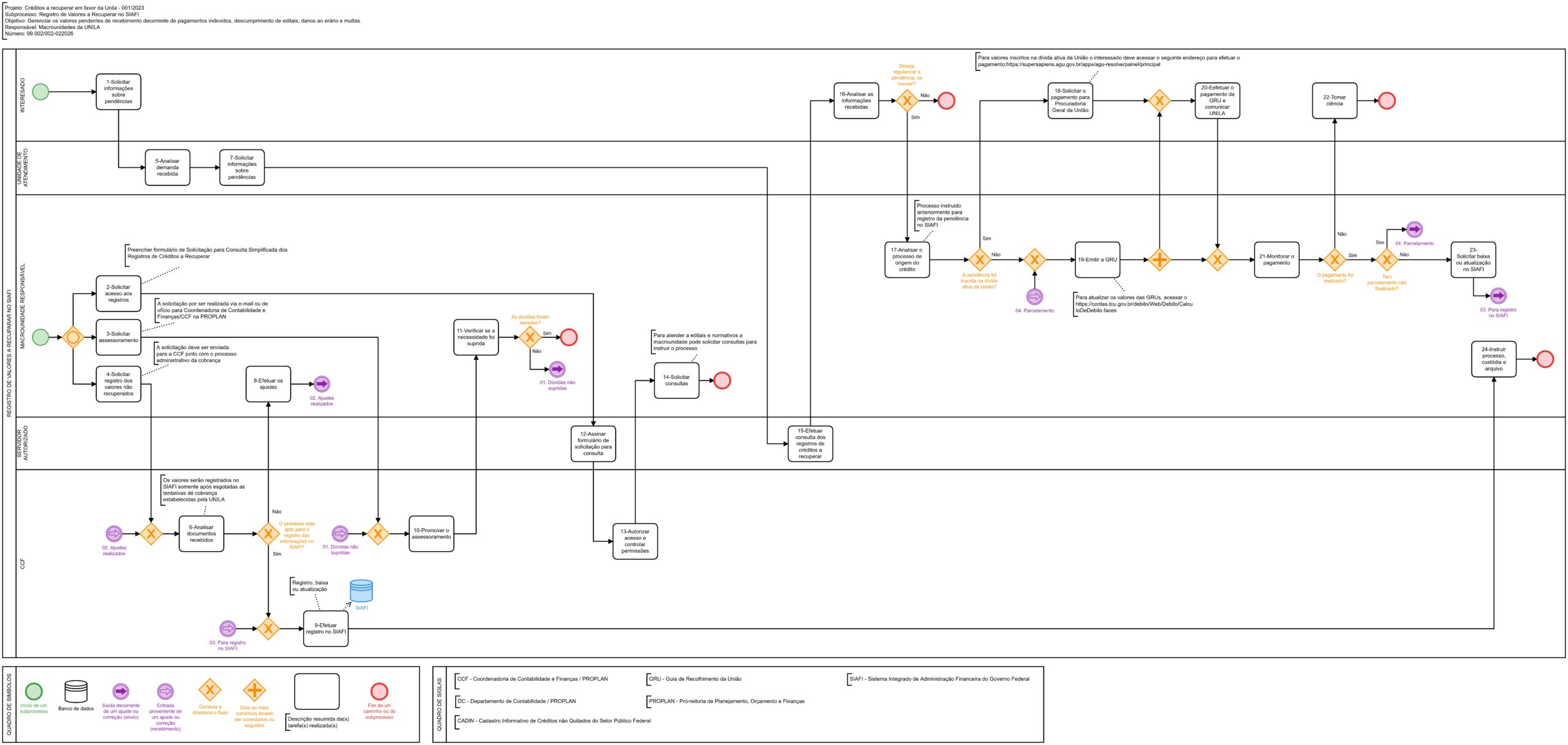Click the 'O pagamento foi realizado?' gateway
Viewport: 1568px width, 745px height.
(1334, 260)
